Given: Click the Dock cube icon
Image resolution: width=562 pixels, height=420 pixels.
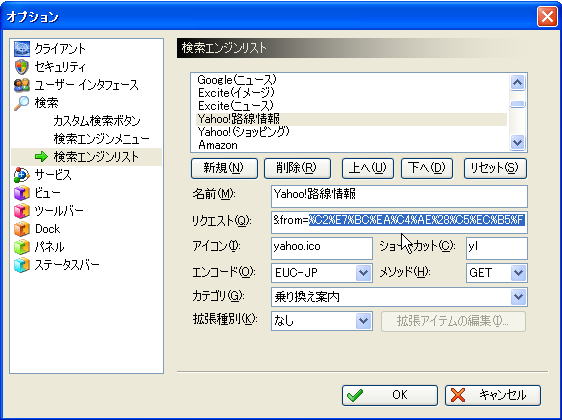Looking at the screenshot, I should (22, 229).
